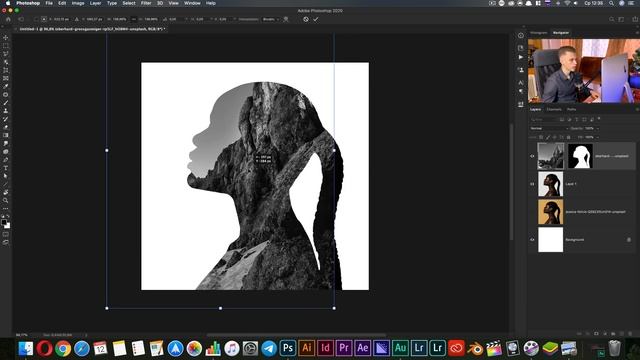Open the Opacity value dropdown

coord(598,128)
